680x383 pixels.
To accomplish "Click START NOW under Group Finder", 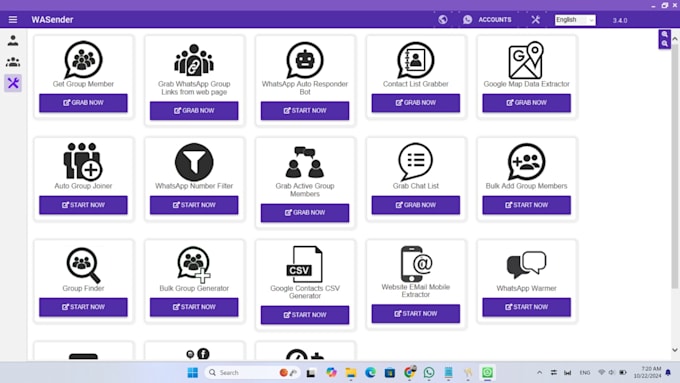I will pos(83,307).
